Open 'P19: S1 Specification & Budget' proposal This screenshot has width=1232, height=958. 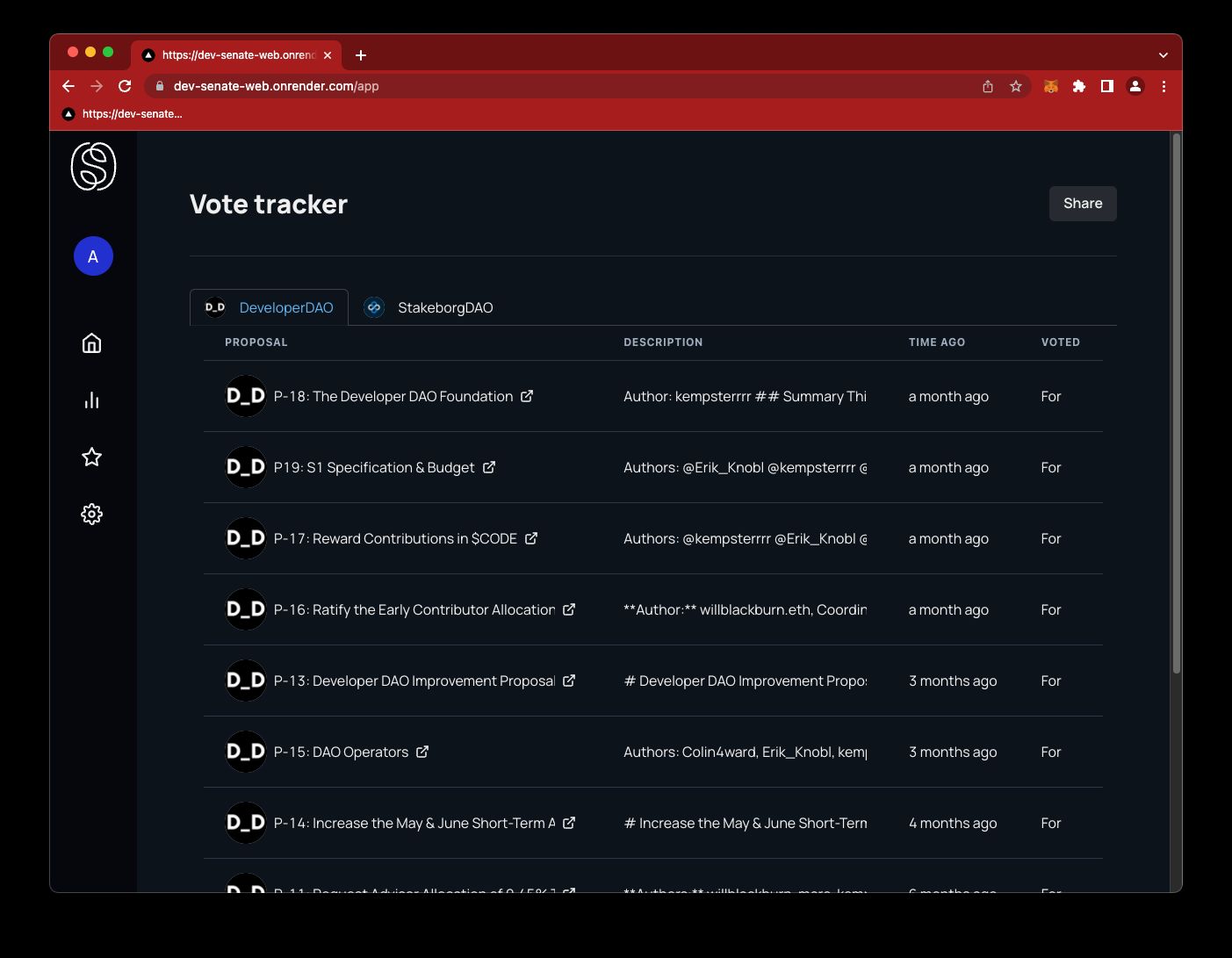(x=374, y=467)
